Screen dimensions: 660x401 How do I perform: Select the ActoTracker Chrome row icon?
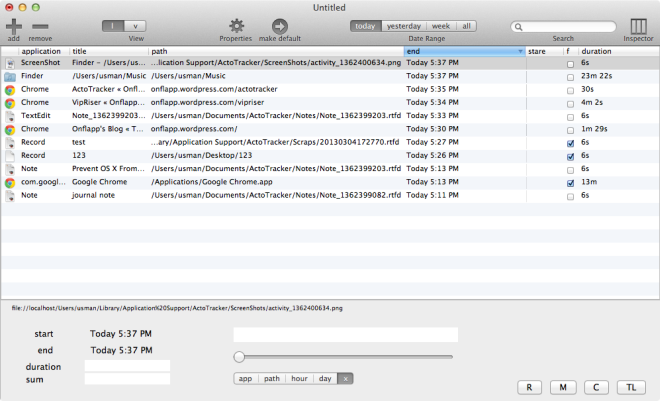[10, 90]
